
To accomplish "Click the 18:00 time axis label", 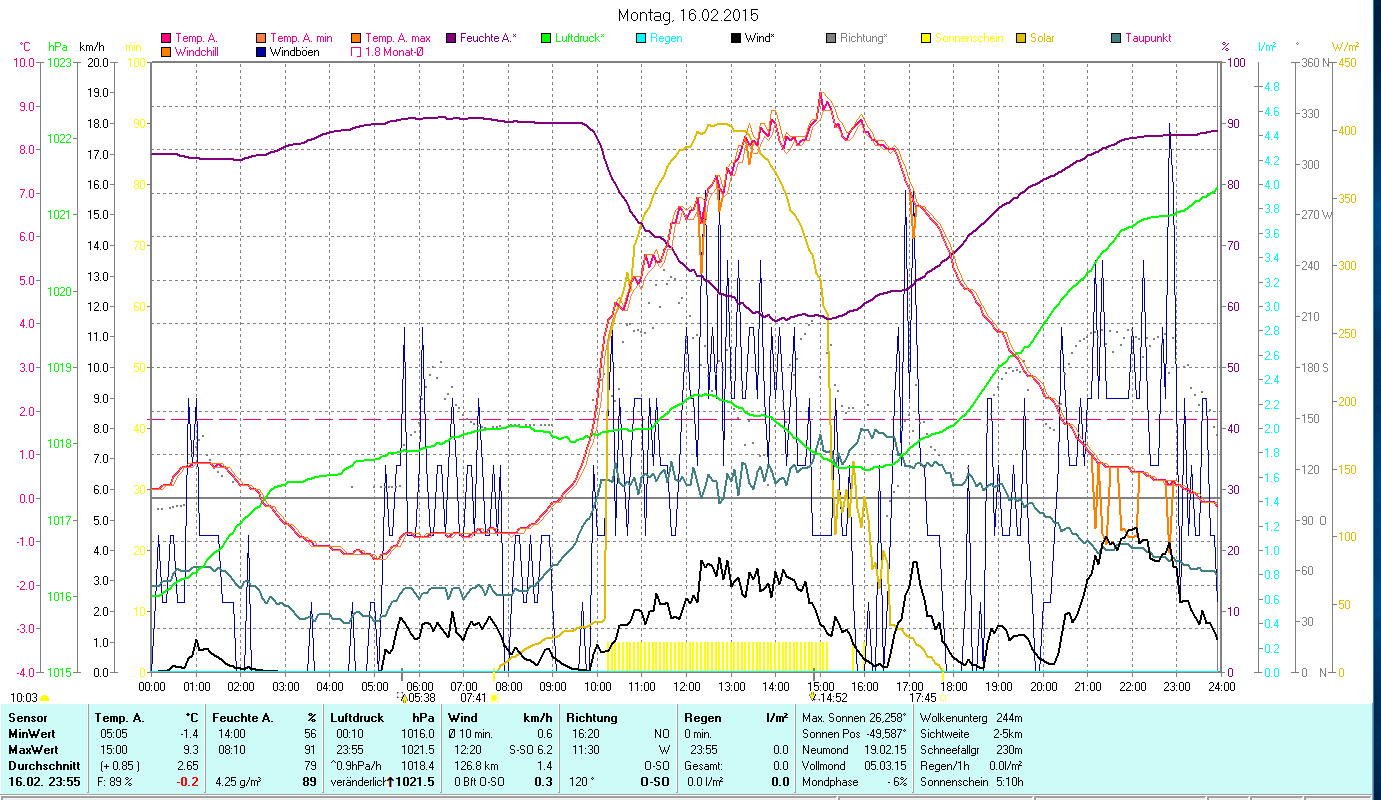I will [954, 686].
